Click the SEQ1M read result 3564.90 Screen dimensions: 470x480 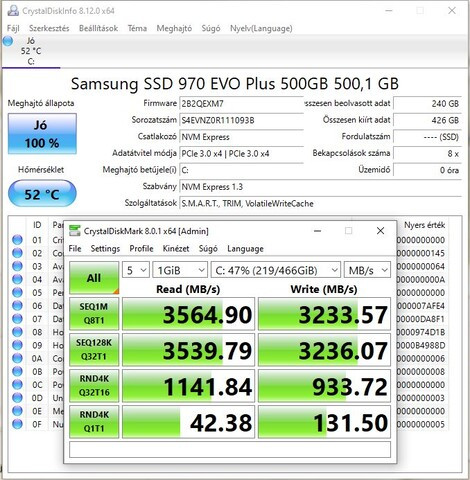(x=188, y=314)
